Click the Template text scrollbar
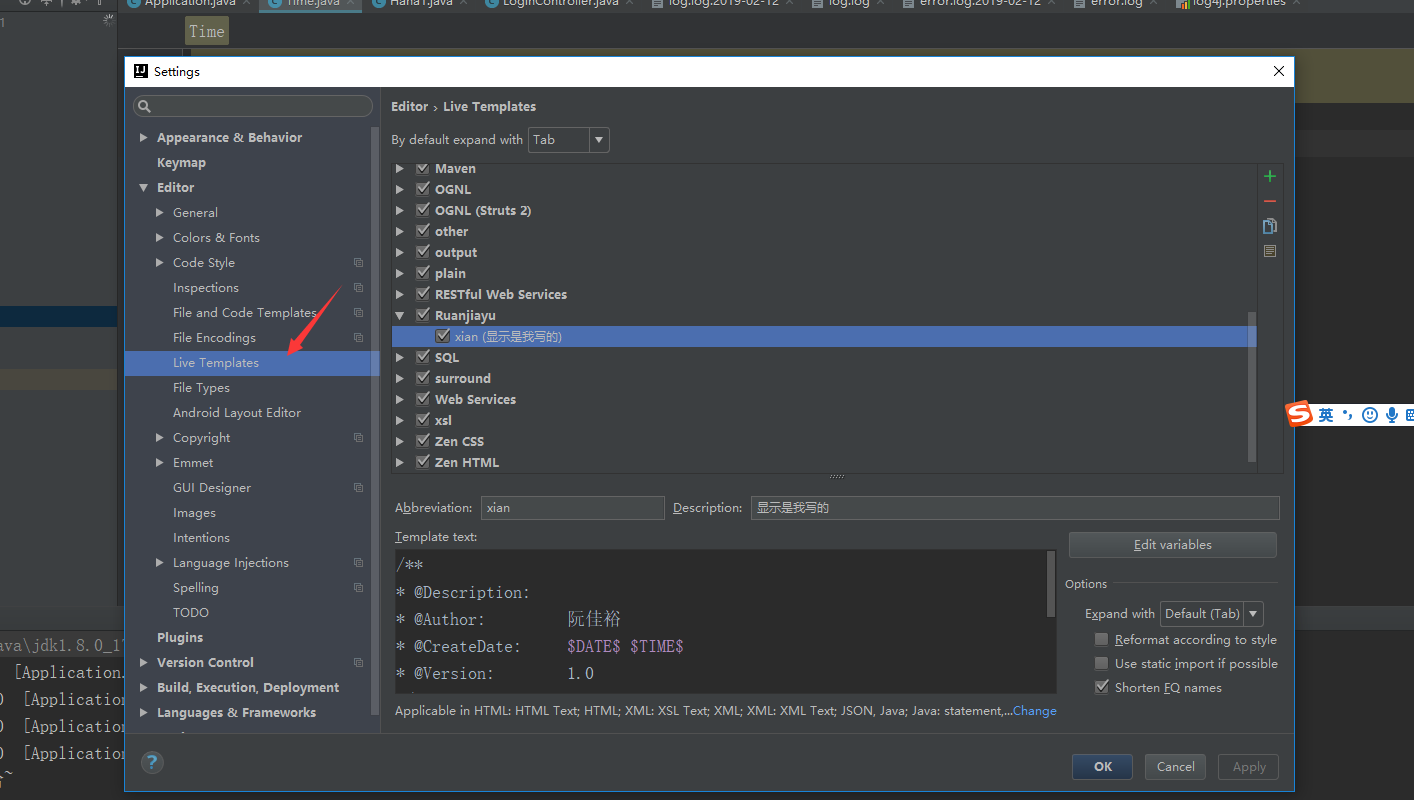The width and height of the screenshot is (1414, 800). [1050, 583]
